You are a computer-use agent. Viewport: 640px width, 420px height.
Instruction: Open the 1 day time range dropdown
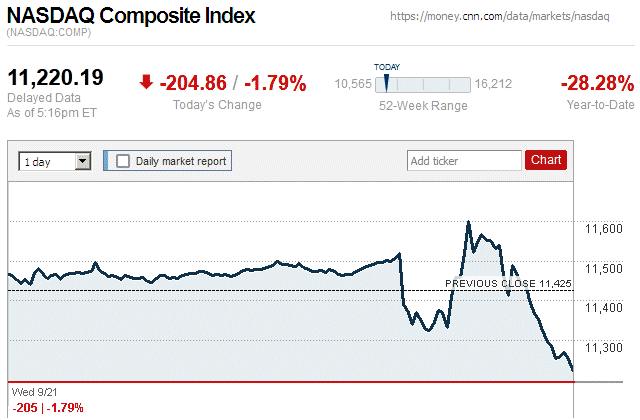point(55,160)
